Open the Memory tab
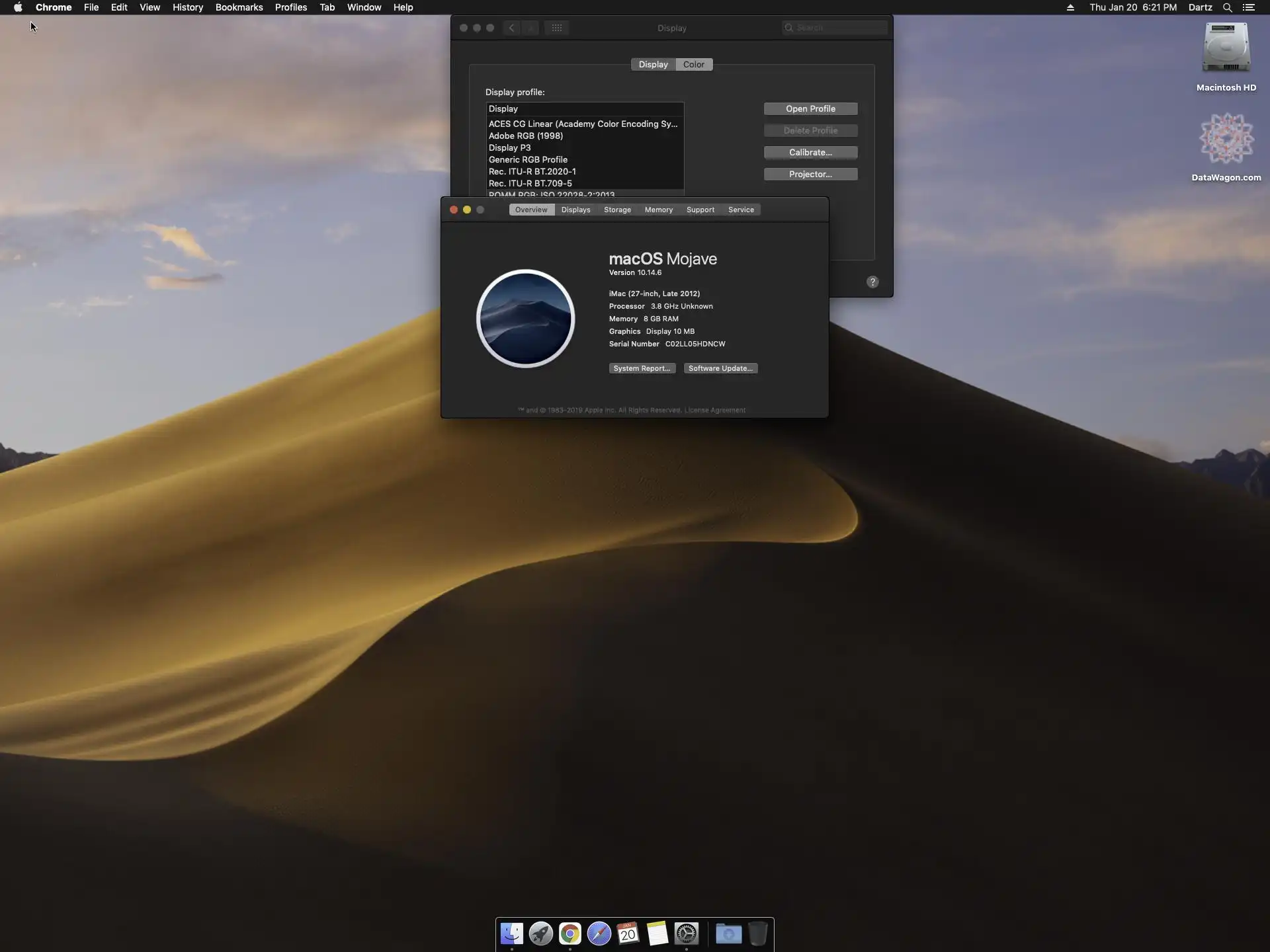 pos(658,210)
